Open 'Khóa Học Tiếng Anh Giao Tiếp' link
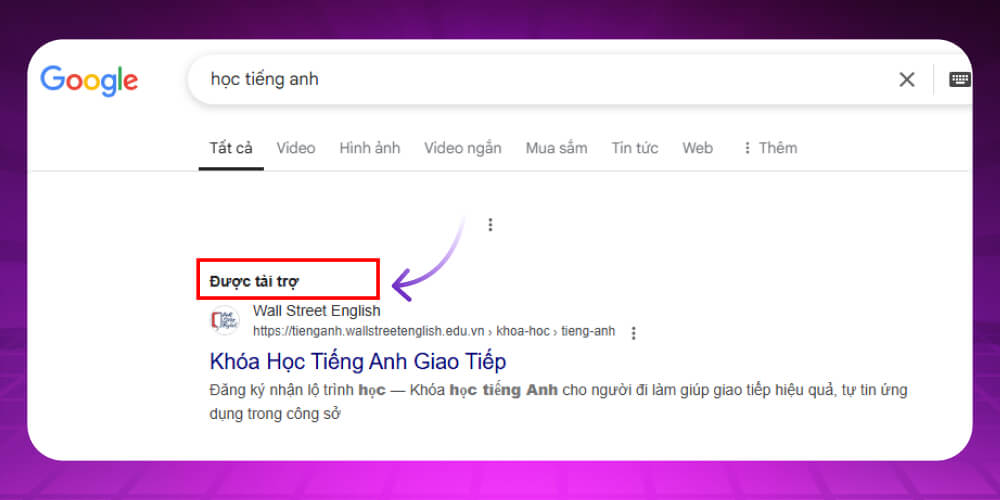This screenshot has width=1000, height=500. (358, 362)
